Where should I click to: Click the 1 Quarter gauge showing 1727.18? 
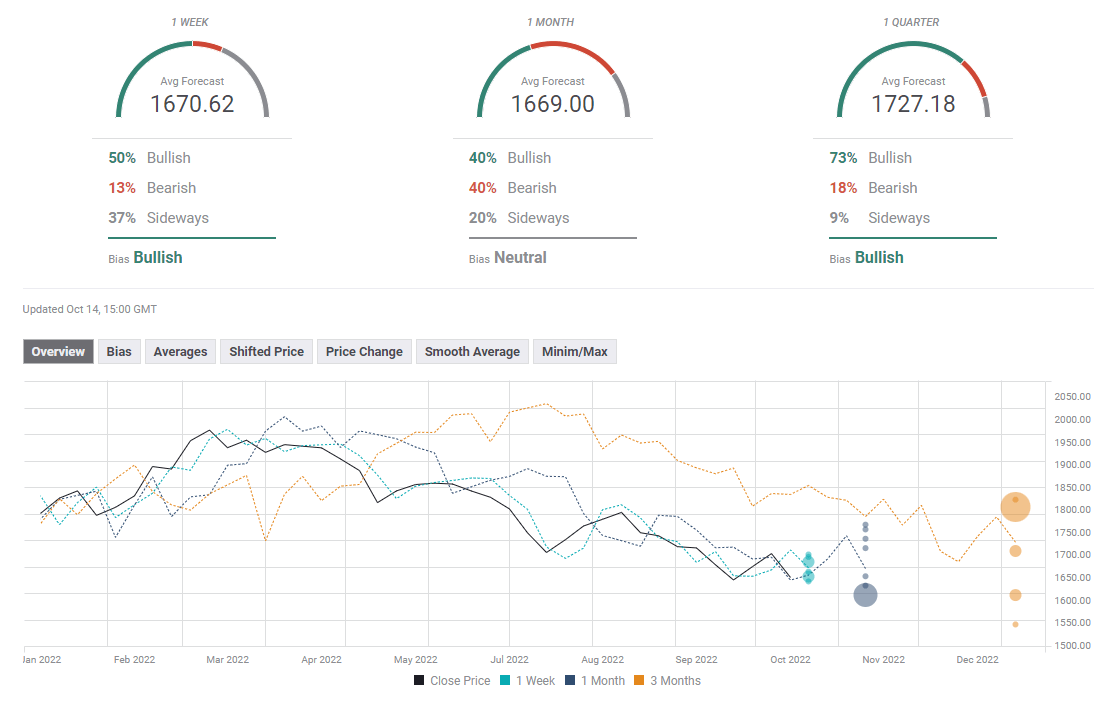tap(913, 82)
